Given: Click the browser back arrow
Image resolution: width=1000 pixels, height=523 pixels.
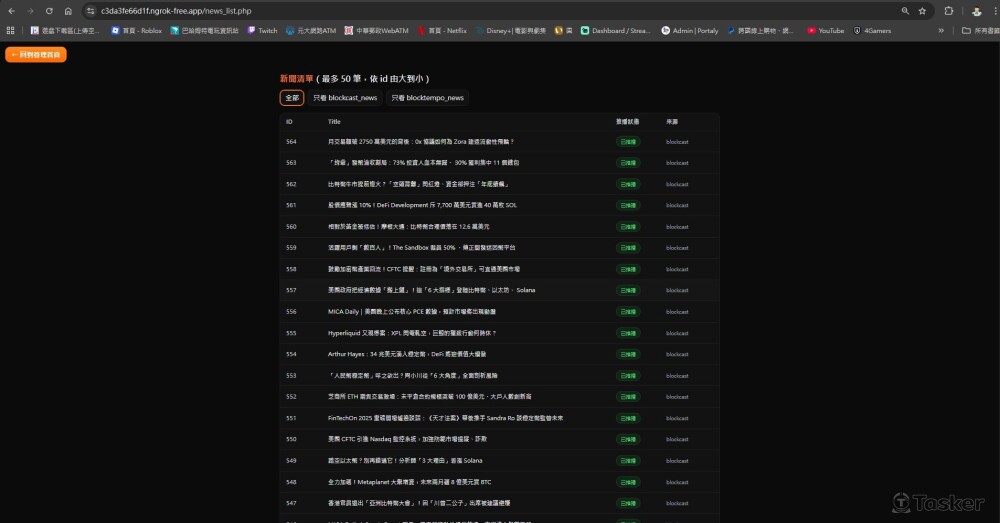Looking at the screenshot, I should (x=11, y=10).
